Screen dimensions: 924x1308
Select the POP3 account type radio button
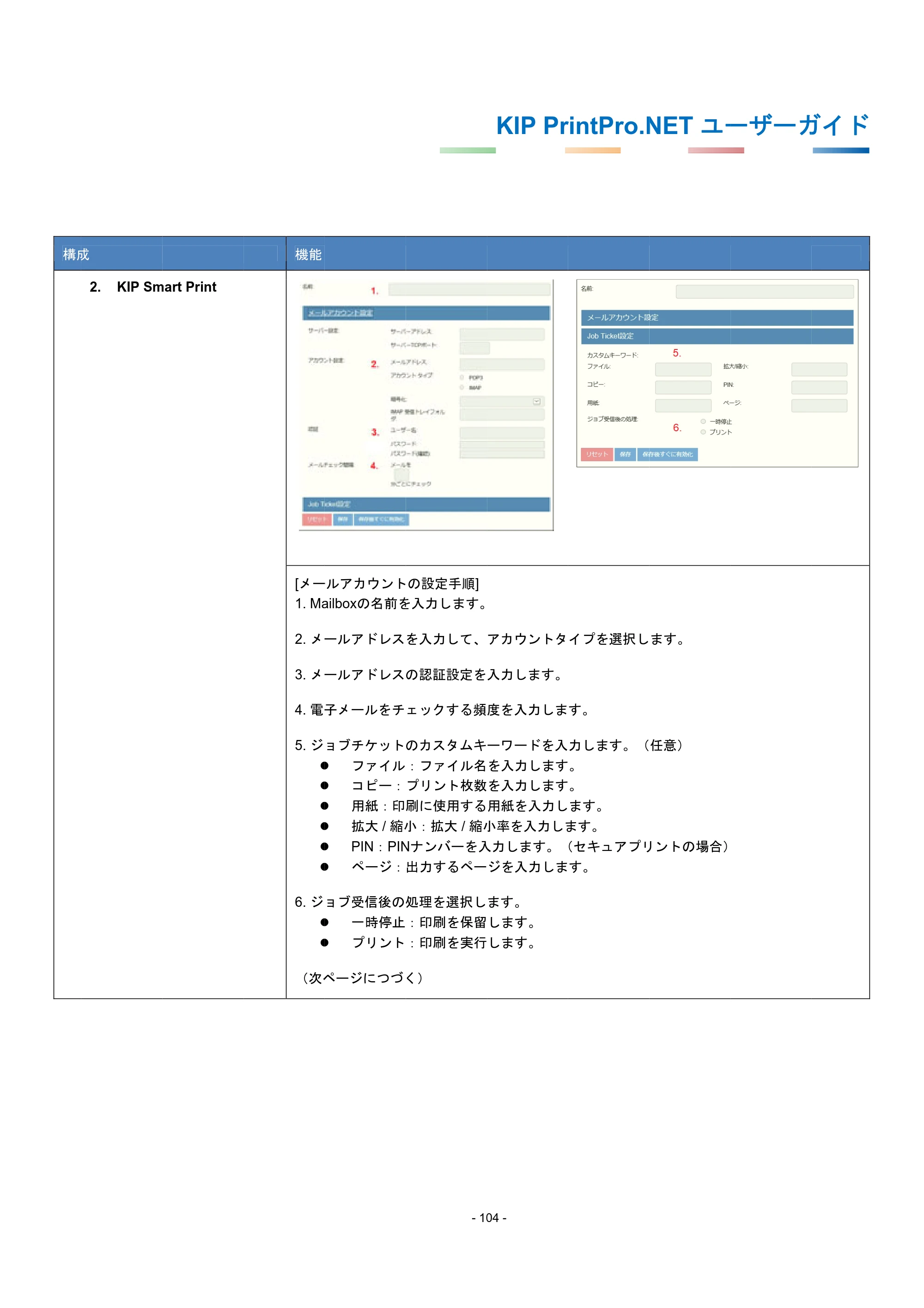[462, 378]
